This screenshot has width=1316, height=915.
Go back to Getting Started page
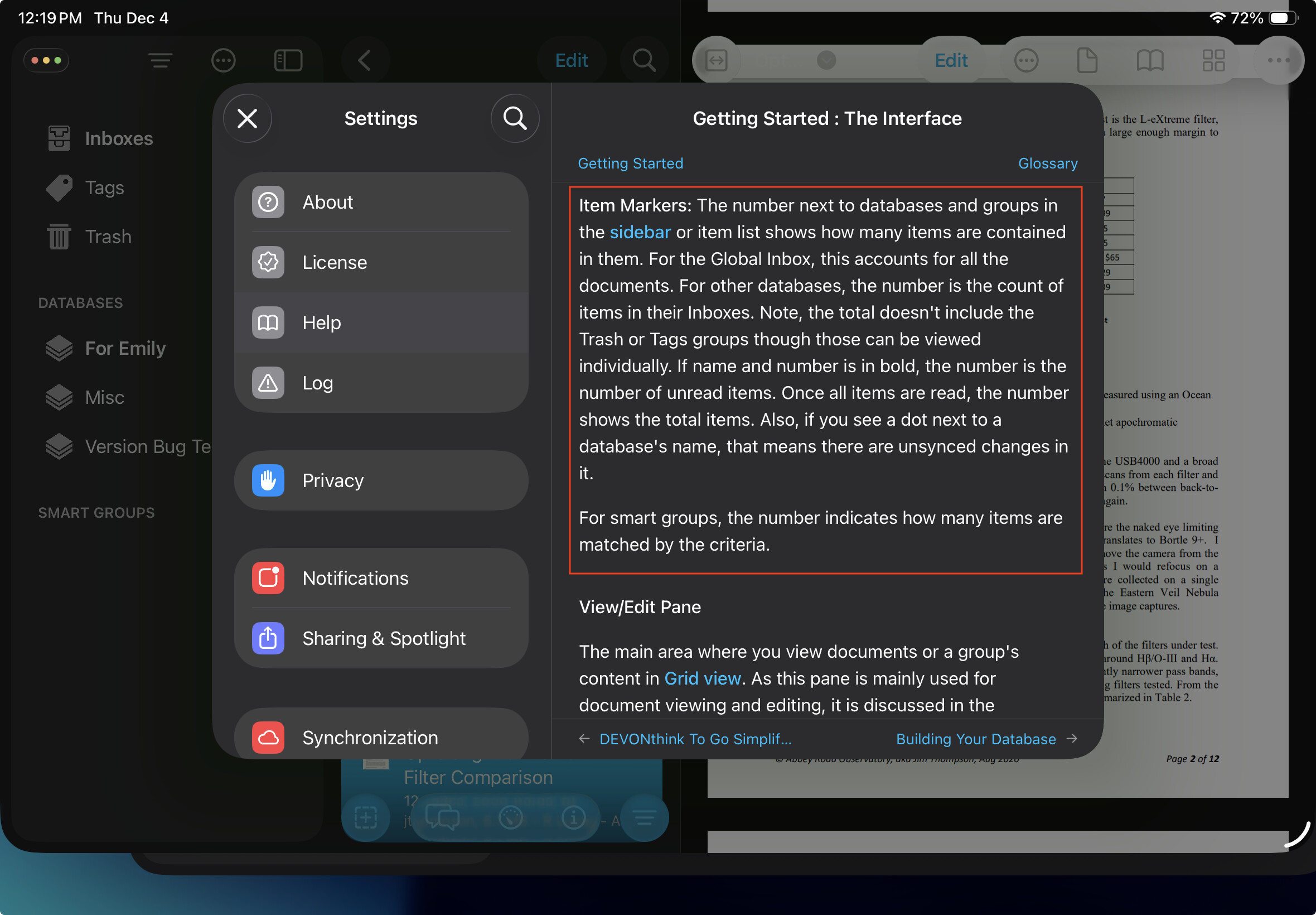coord(630,163)
